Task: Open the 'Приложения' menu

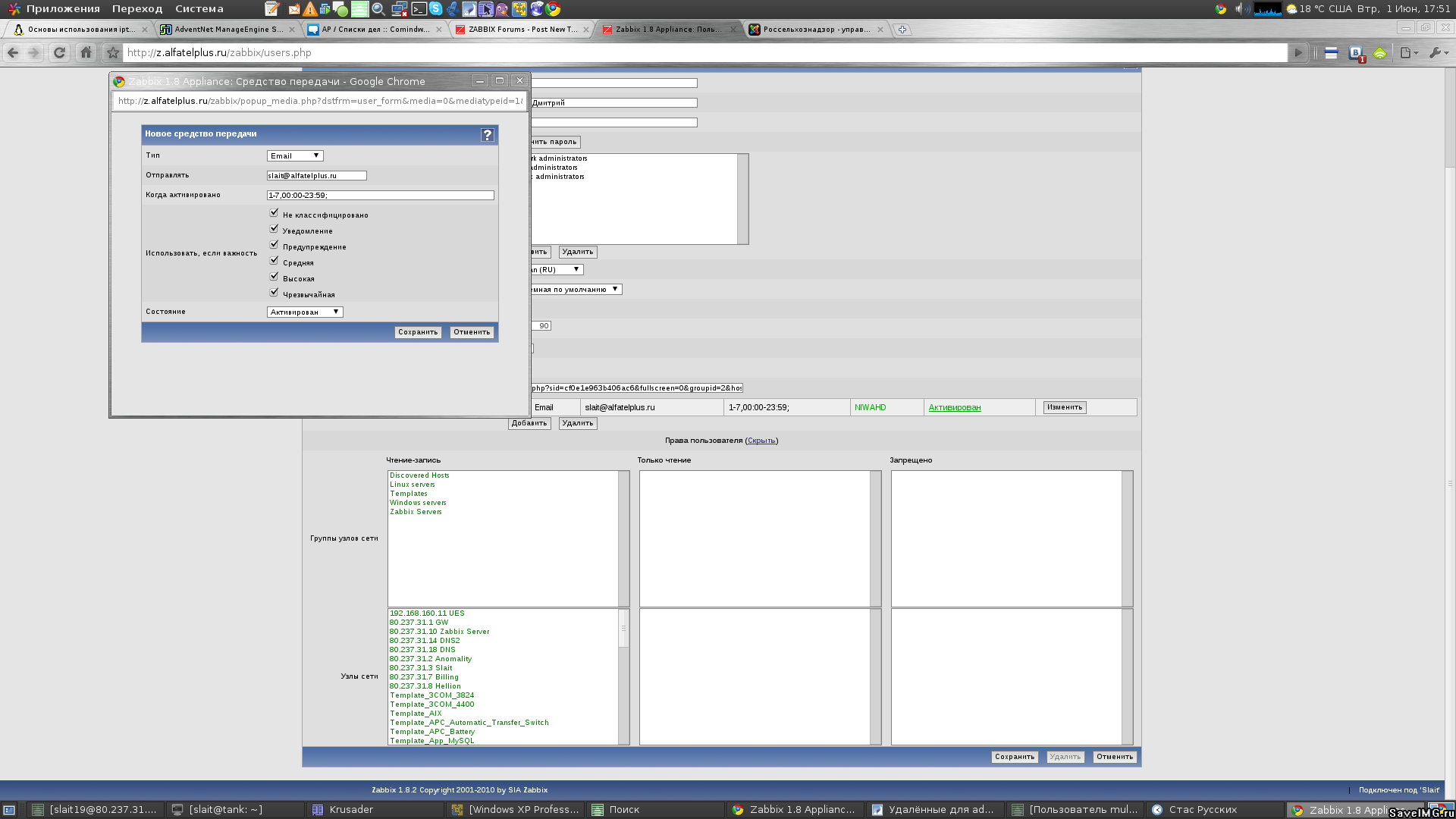Action: (62, 9)
